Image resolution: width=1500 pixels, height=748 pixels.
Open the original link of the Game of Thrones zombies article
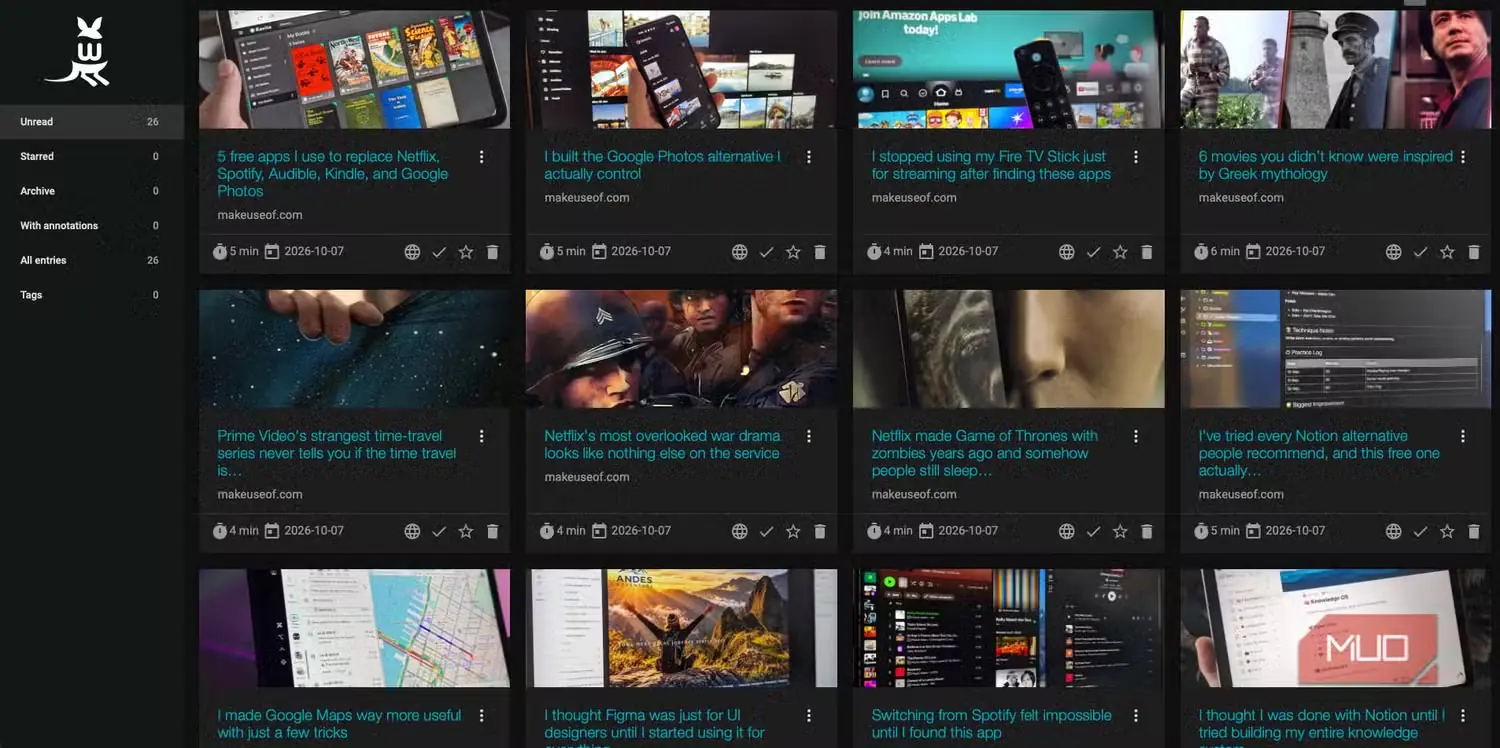pyautogui.click(x=1066, y=532)
